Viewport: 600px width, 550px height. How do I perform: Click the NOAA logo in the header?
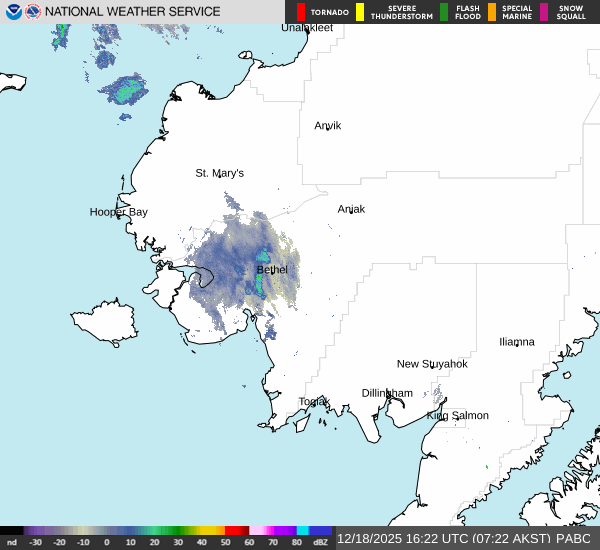pyautogui.click(x=14, y=12)
